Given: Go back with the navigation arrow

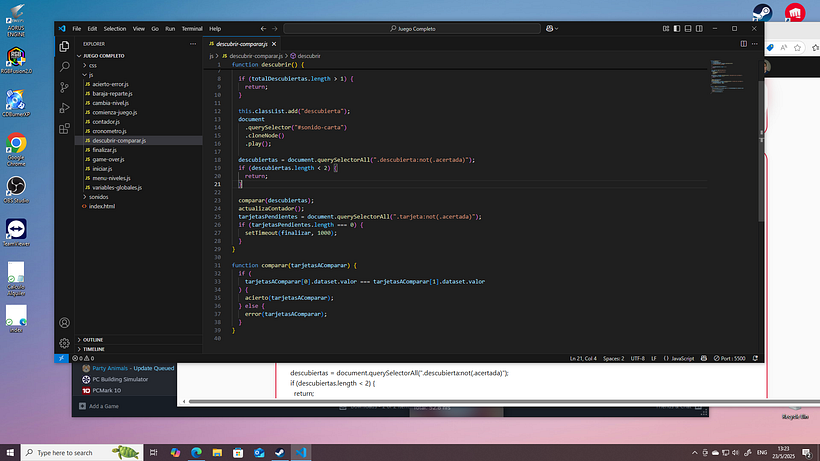Looking at the screenshot, I should click(x=263, y=29).
